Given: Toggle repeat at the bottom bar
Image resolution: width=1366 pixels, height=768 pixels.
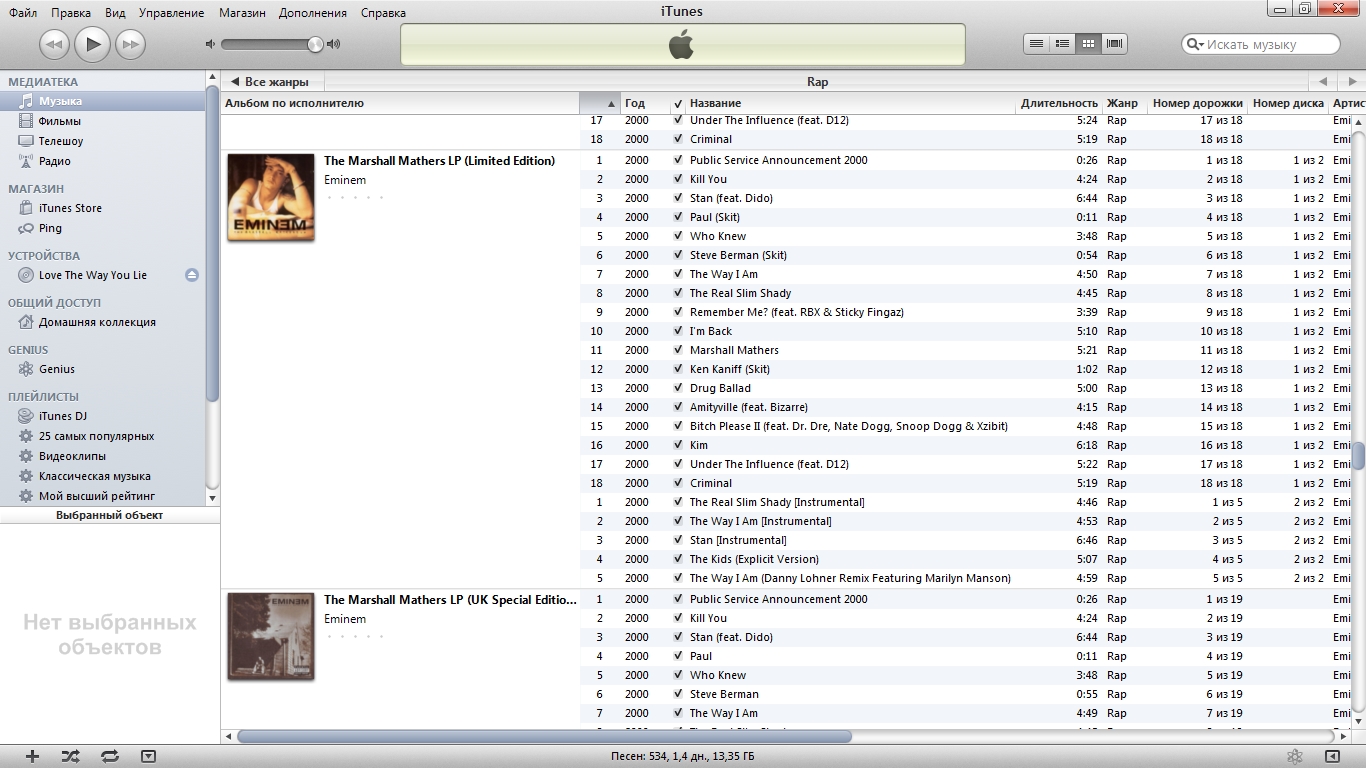Looking at the screenshot, I should point(110,757).
